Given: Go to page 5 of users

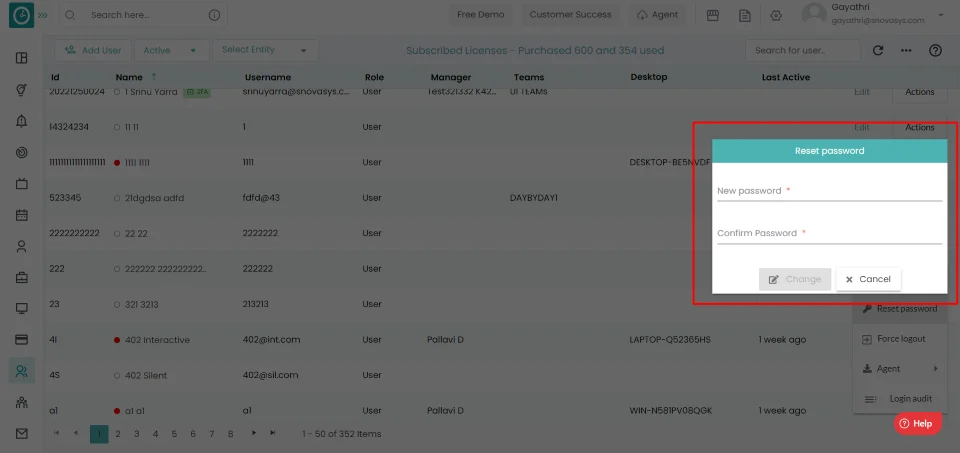Looking at the screenshot, I should pyautogui.click(x=174, y=433).
